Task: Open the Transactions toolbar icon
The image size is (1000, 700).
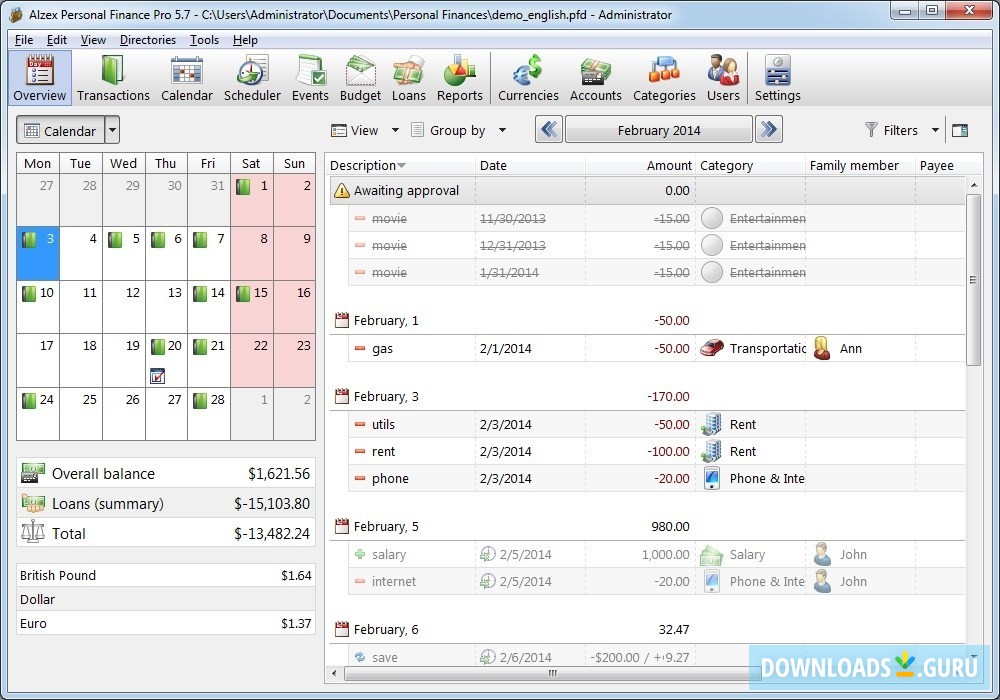Action: click(113, 78)
